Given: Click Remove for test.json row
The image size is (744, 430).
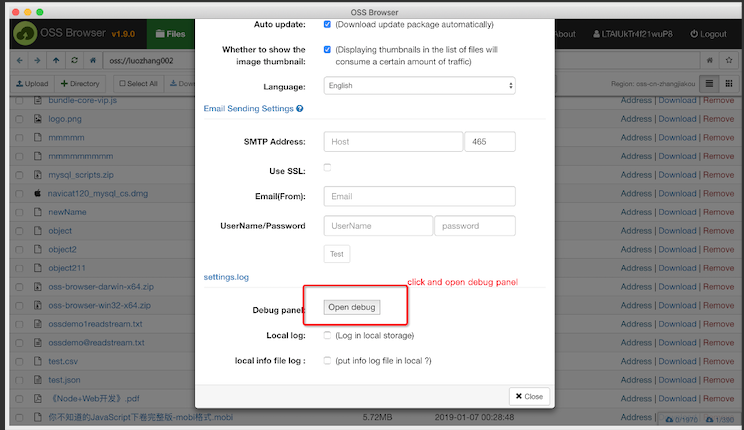Looking at the screenshot, I should point(718,380).
